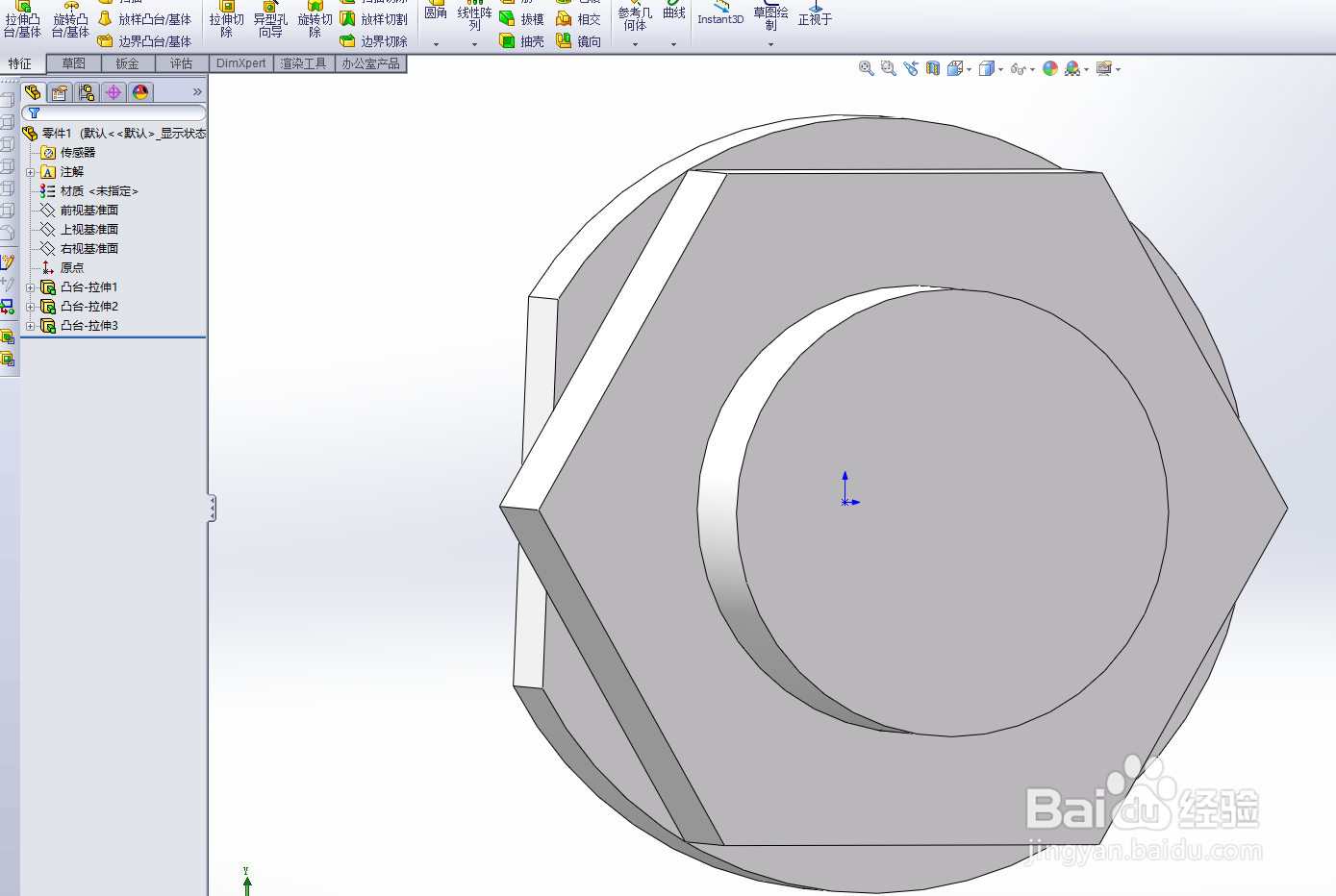1336x896 pixels.
Task: Select the 注解 annotations folder
Action: 63,171
